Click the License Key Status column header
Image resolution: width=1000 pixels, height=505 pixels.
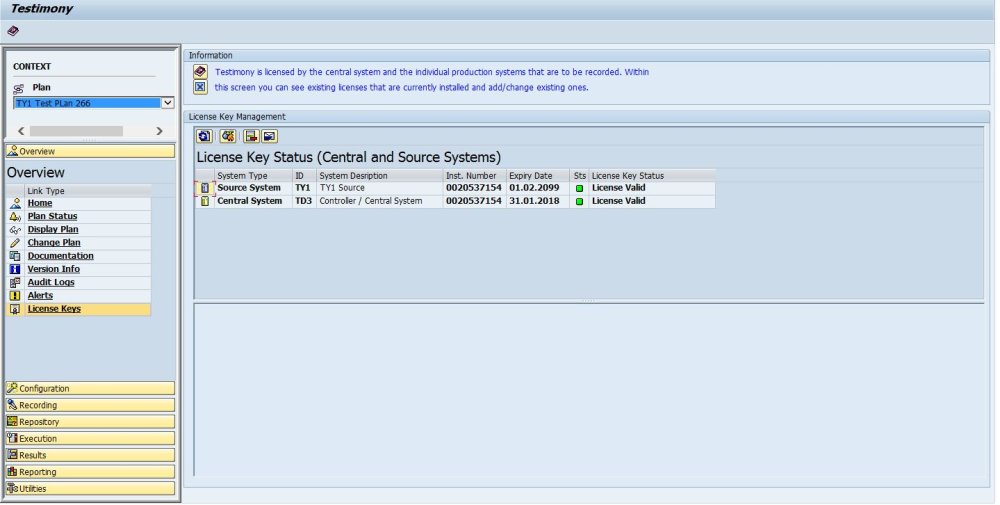tap(652, 175)
